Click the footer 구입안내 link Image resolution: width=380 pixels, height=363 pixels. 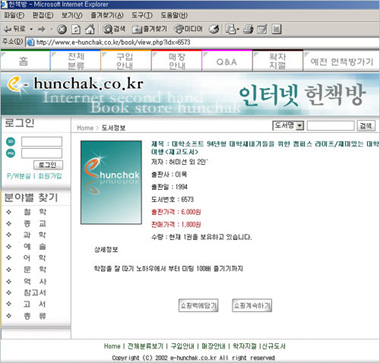[182, 346]
